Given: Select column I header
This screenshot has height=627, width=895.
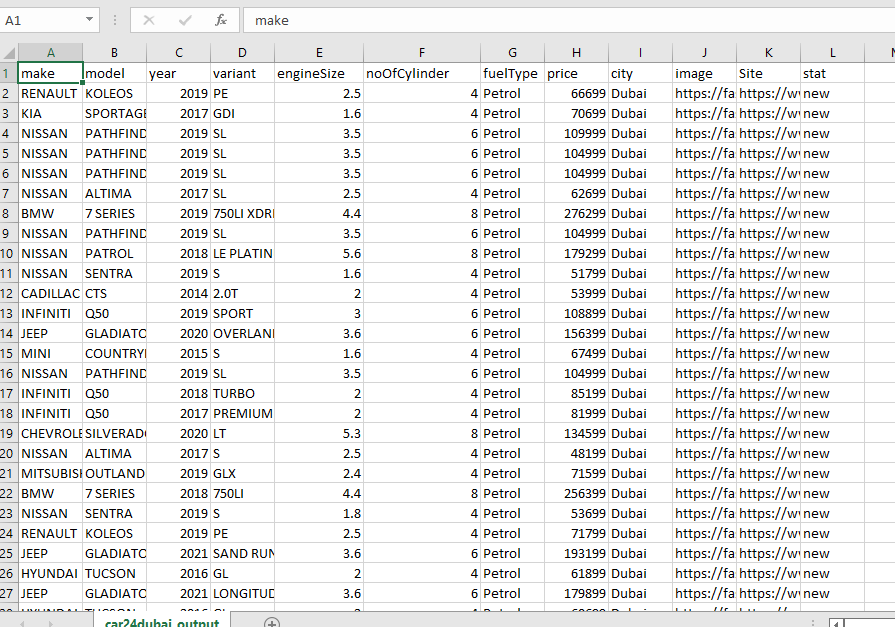Looking at the screenshot, I should tap(640, 53).
